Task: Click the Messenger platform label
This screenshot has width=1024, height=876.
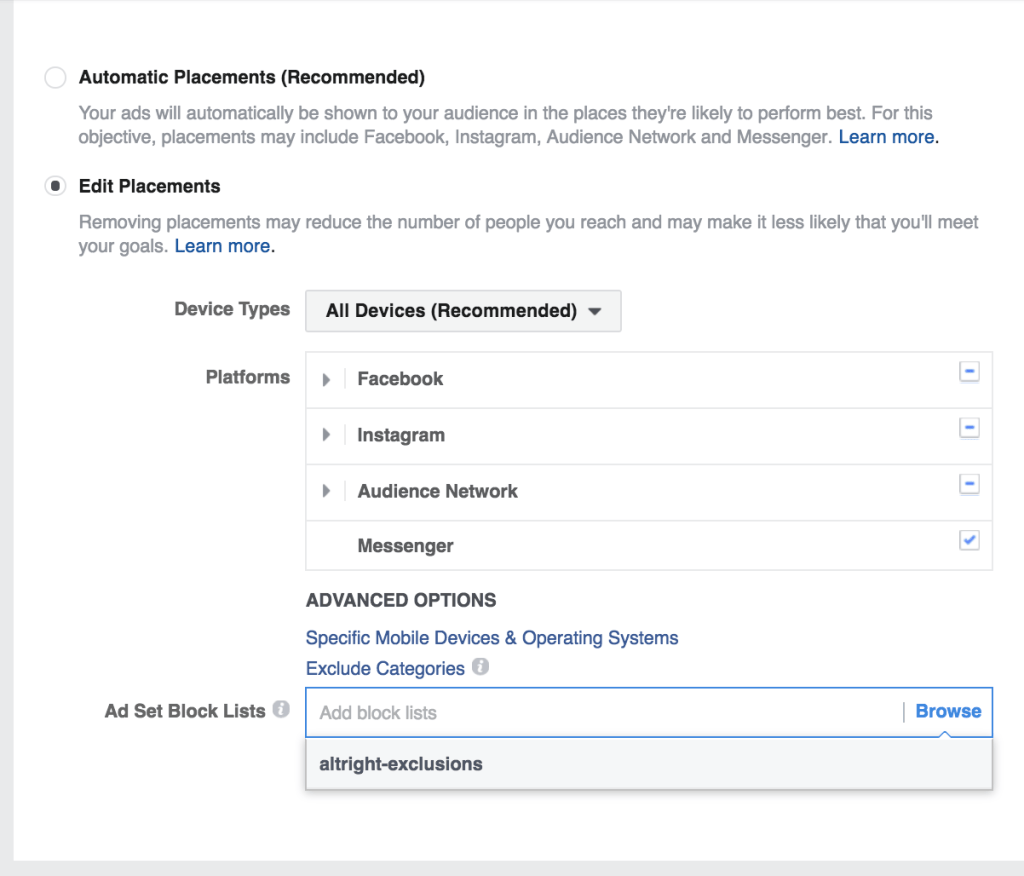Action: 406,546
